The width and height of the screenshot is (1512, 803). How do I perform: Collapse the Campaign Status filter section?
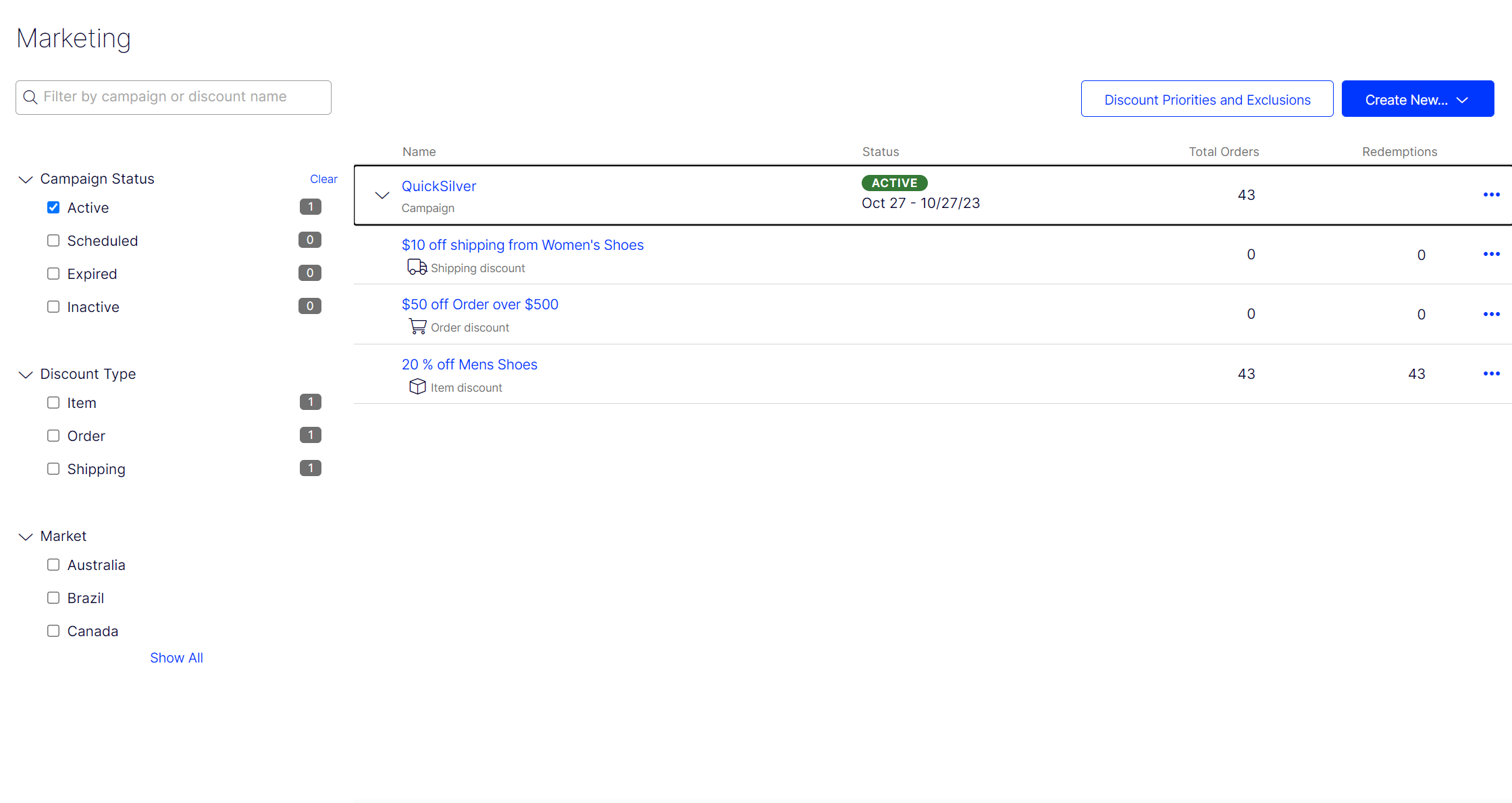coord(26,179)
